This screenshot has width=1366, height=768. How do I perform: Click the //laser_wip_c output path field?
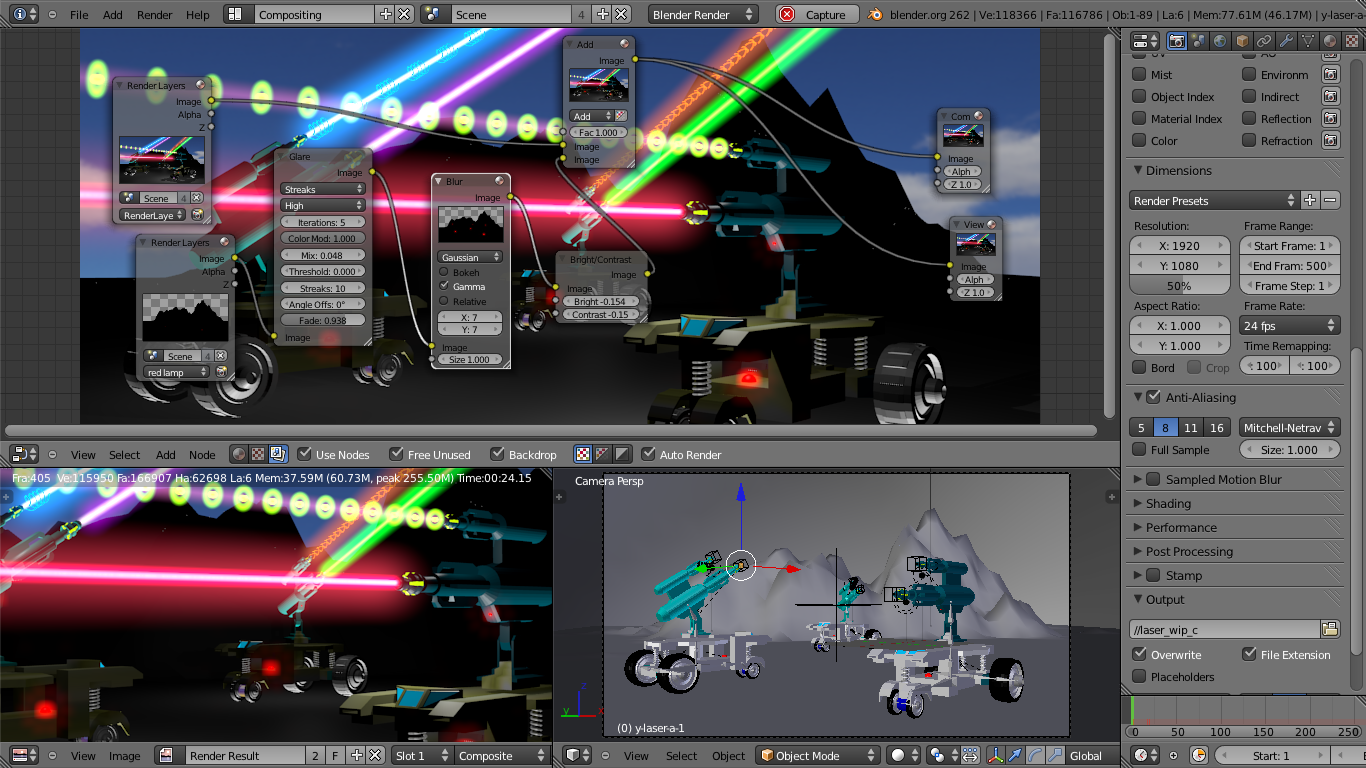click(1224, 628)
